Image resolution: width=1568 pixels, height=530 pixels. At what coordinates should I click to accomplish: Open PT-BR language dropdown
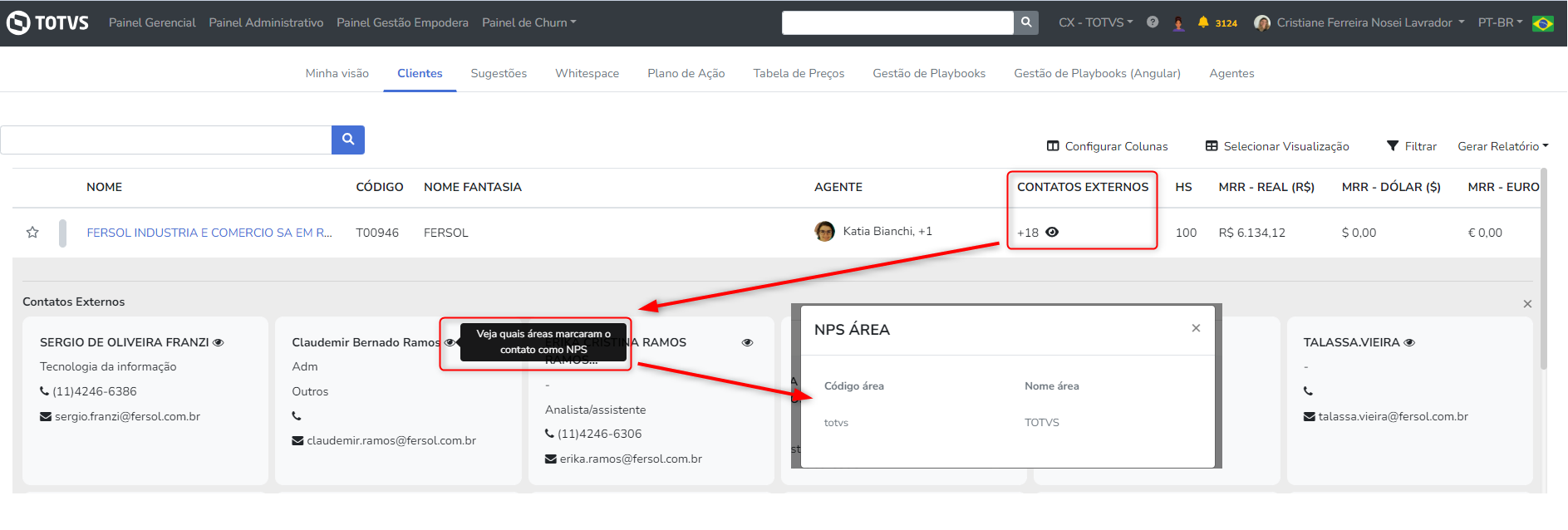1500,22
